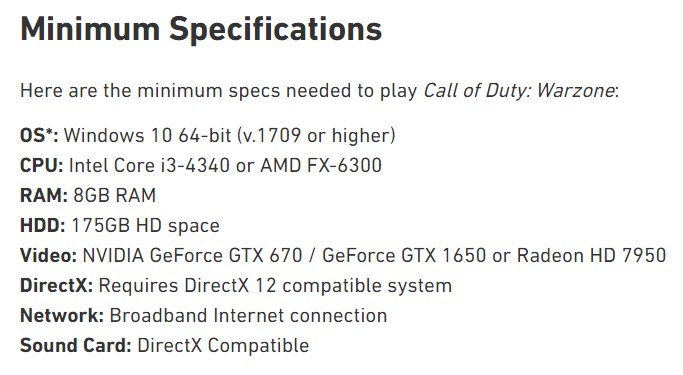The height and width of the screenshot is (375, 683).
Task: Click the bold Network label
Action: [62, 316]
